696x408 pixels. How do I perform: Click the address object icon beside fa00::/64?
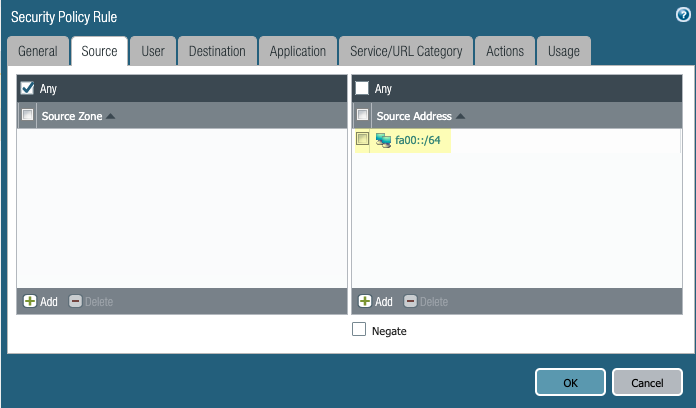[383, 140]
